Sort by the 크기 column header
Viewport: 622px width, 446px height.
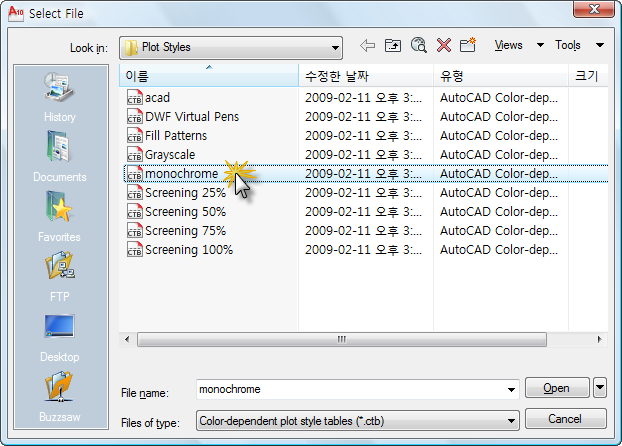(x=588, y=75)
